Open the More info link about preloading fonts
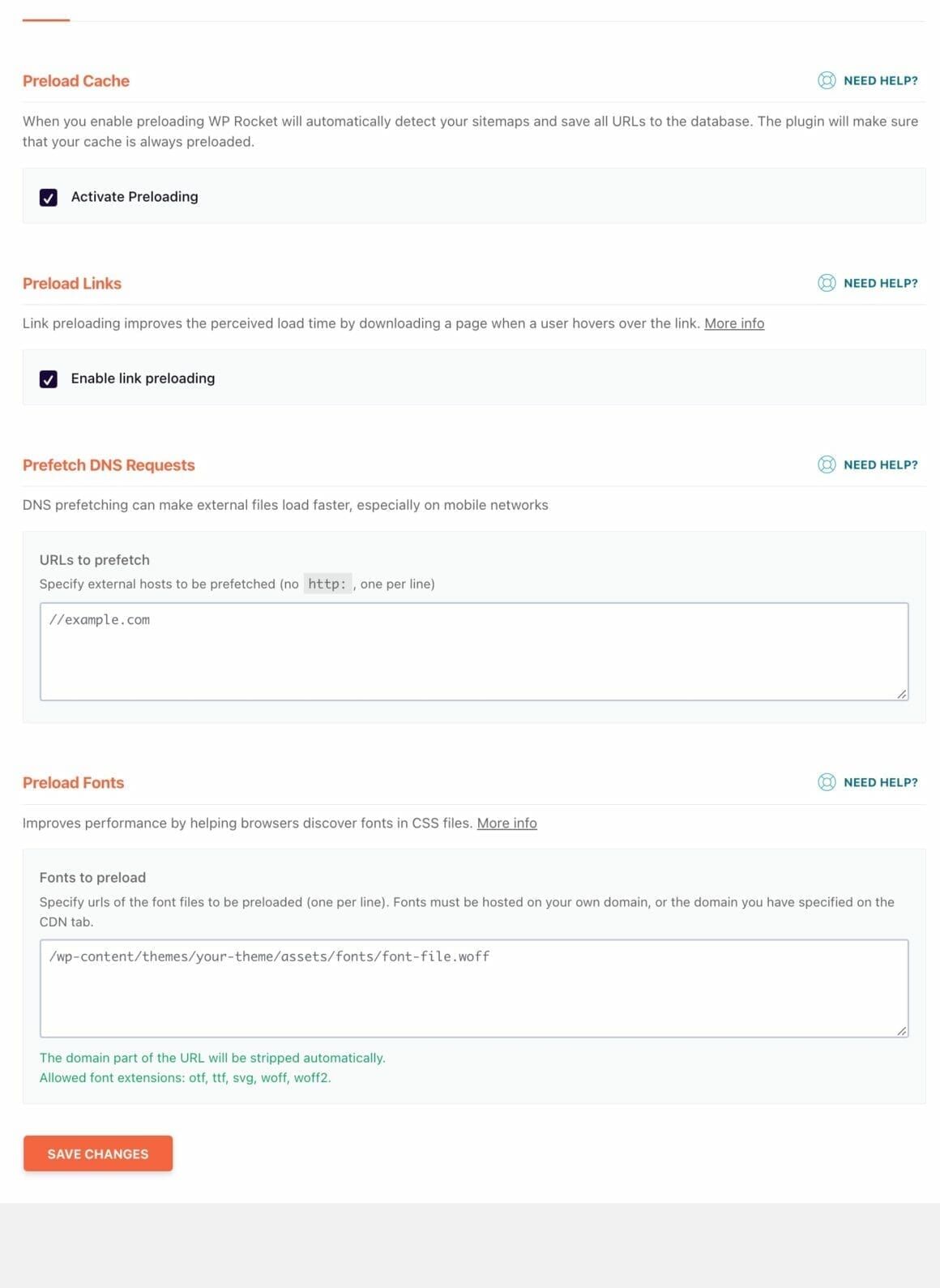Screen dimensions: 940x1288 [x=507, y=823]
